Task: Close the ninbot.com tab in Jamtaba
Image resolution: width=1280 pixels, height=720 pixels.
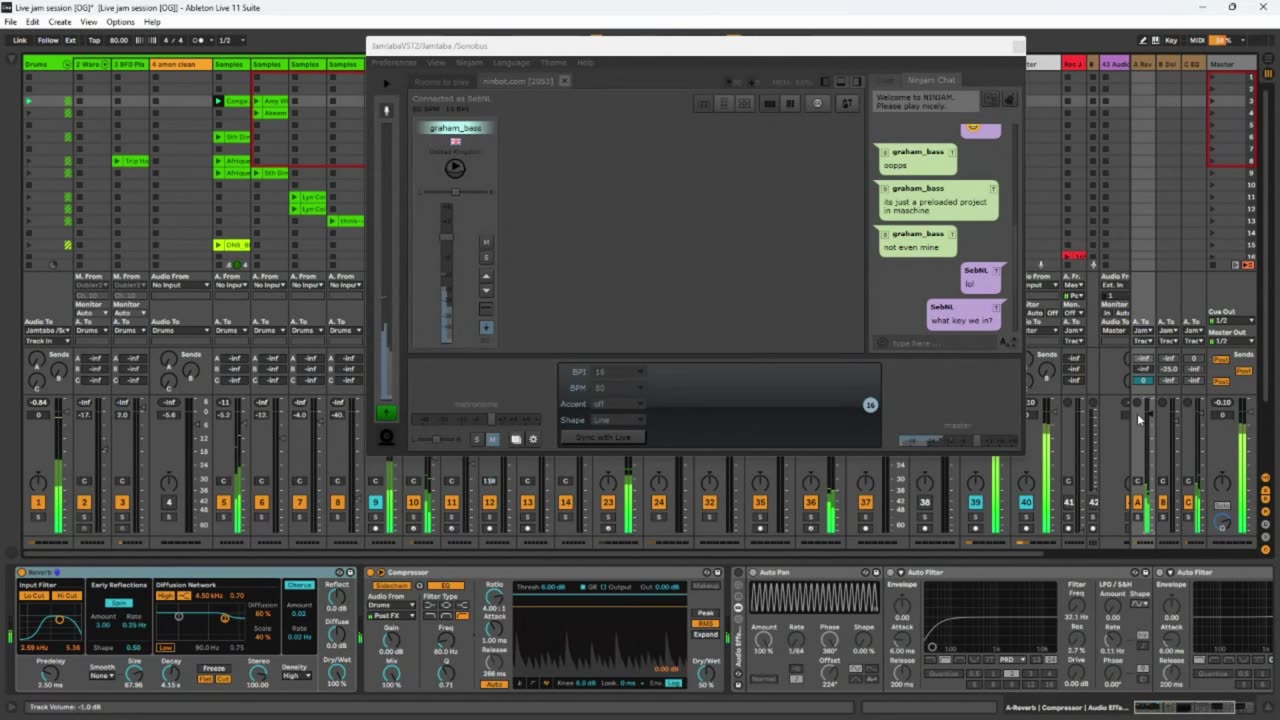Action: tap(564, 81)
